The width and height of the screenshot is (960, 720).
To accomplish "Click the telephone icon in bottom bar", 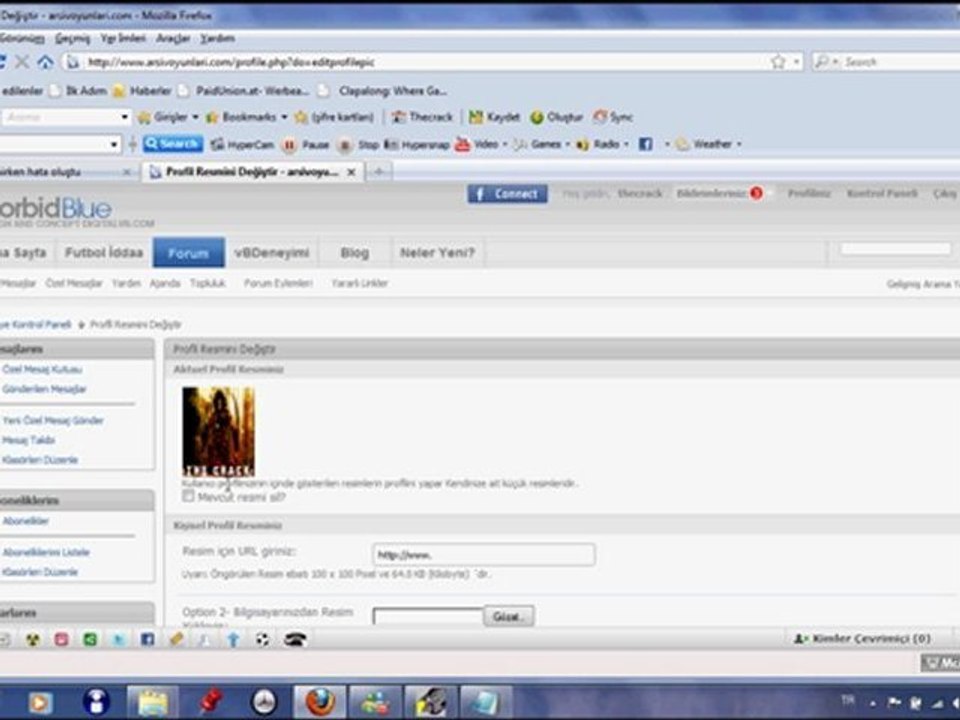I will click(295, 640).
